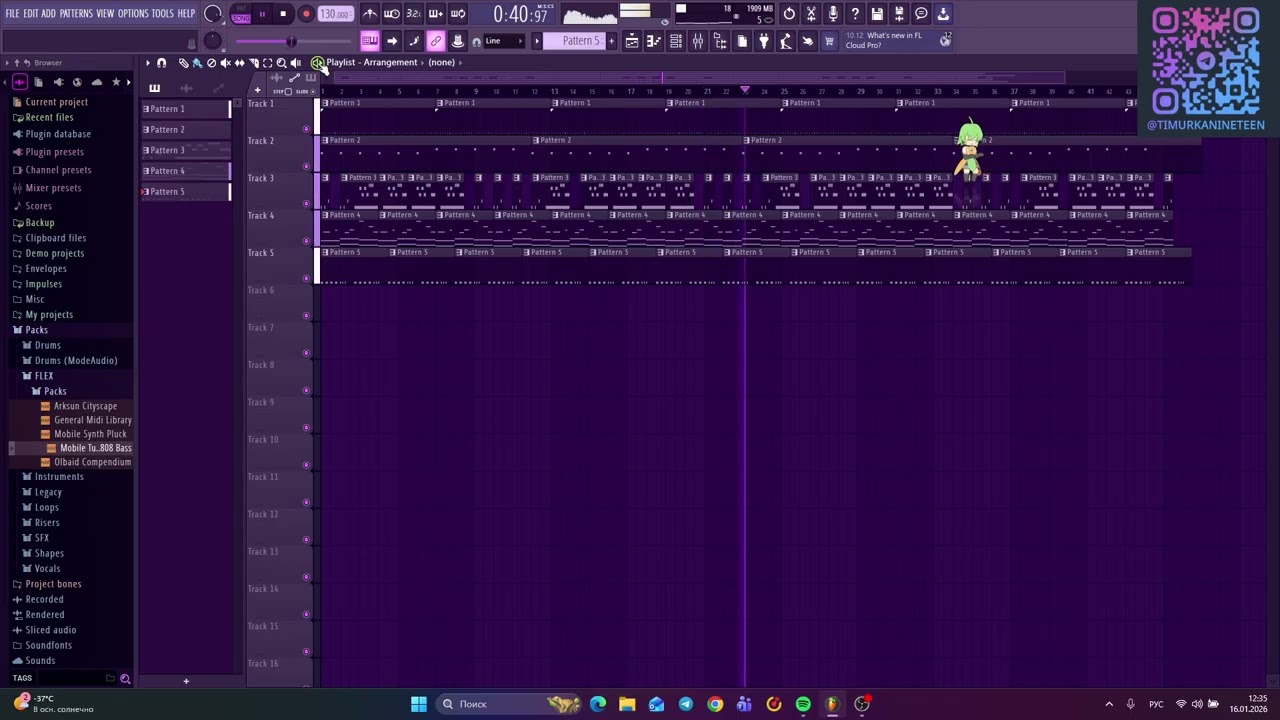Select the Playback speaker tool in Playlist
Screen dimensions: 1280x720
tap(295, 63)
